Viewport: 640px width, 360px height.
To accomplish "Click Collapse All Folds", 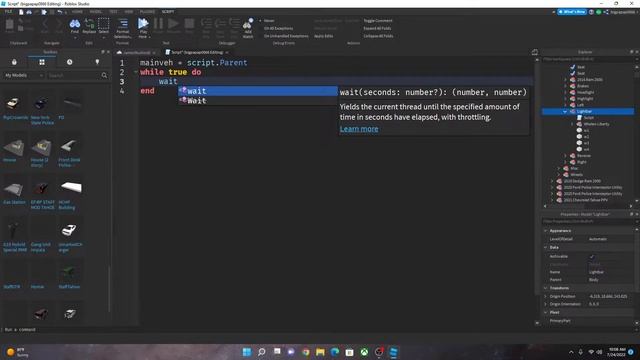I will (378, 36).
